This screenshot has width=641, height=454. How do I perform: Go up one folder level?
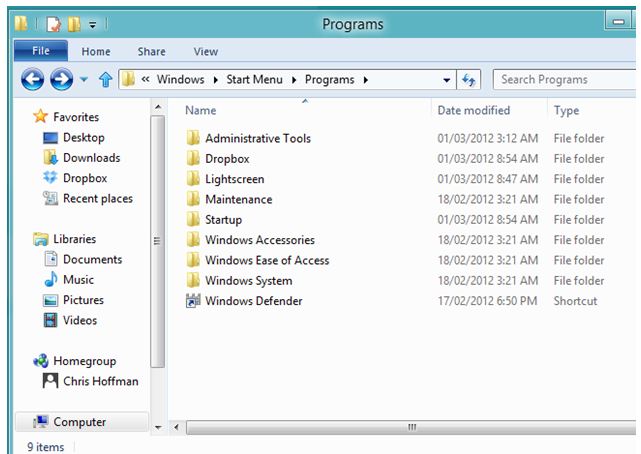coord(105,79)
